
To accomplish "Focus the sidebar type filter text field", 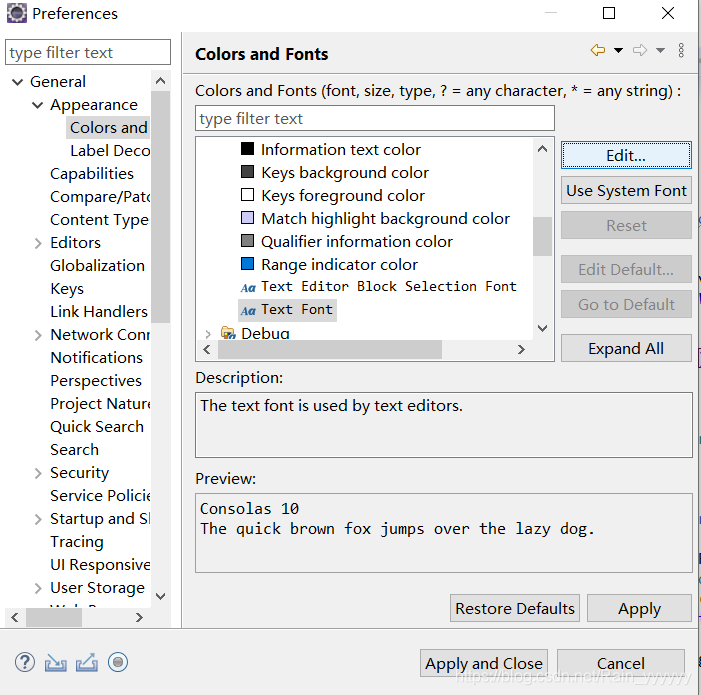I will tap(88, 52).
